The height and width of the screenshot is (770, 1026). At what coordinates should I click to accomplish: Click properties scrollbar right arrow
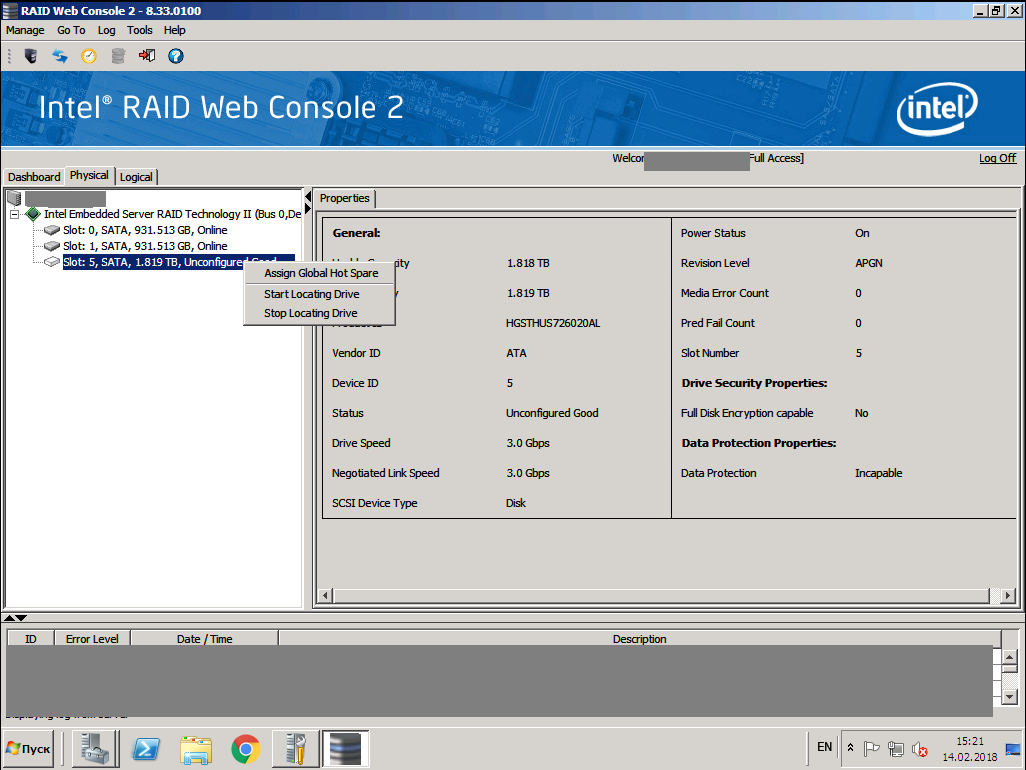1008,595
